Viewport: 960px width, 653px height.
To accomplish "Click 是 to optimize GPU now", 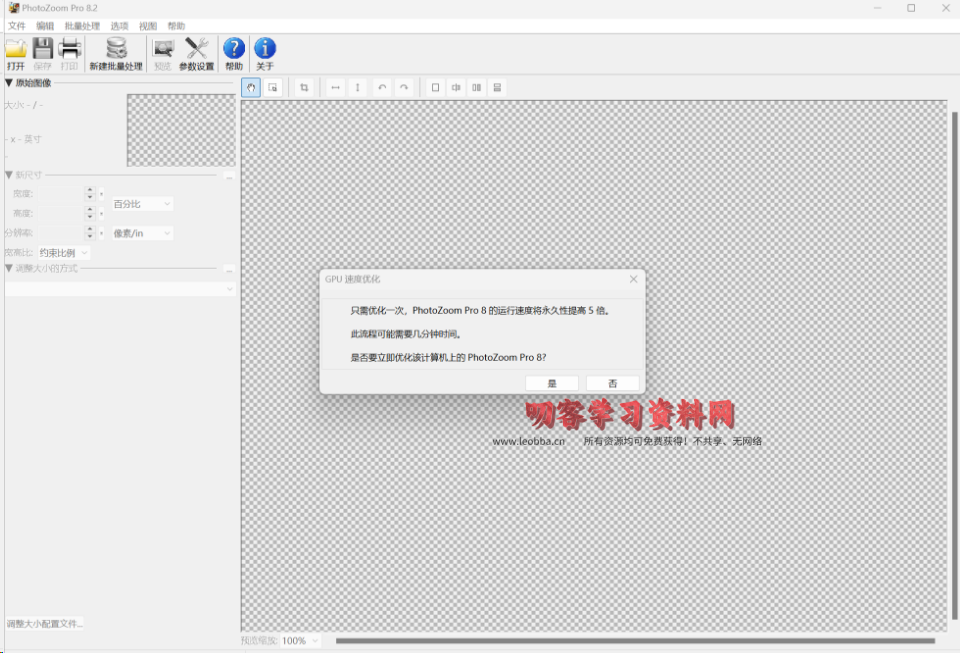I will point(552,383).
